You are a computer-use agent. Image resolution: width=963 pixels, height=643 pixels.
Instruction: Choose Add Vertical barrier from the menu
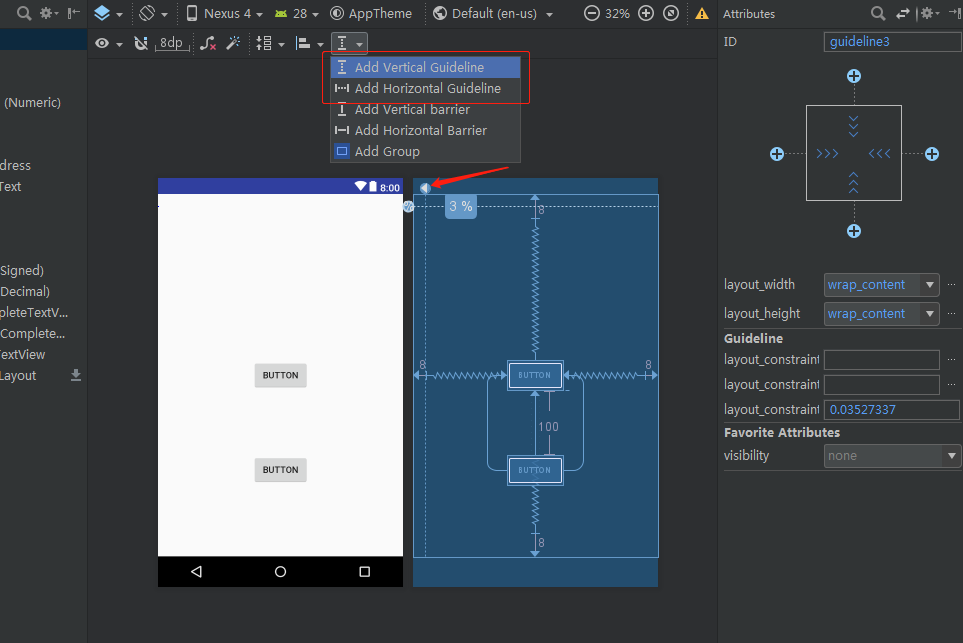coord(426,109)
